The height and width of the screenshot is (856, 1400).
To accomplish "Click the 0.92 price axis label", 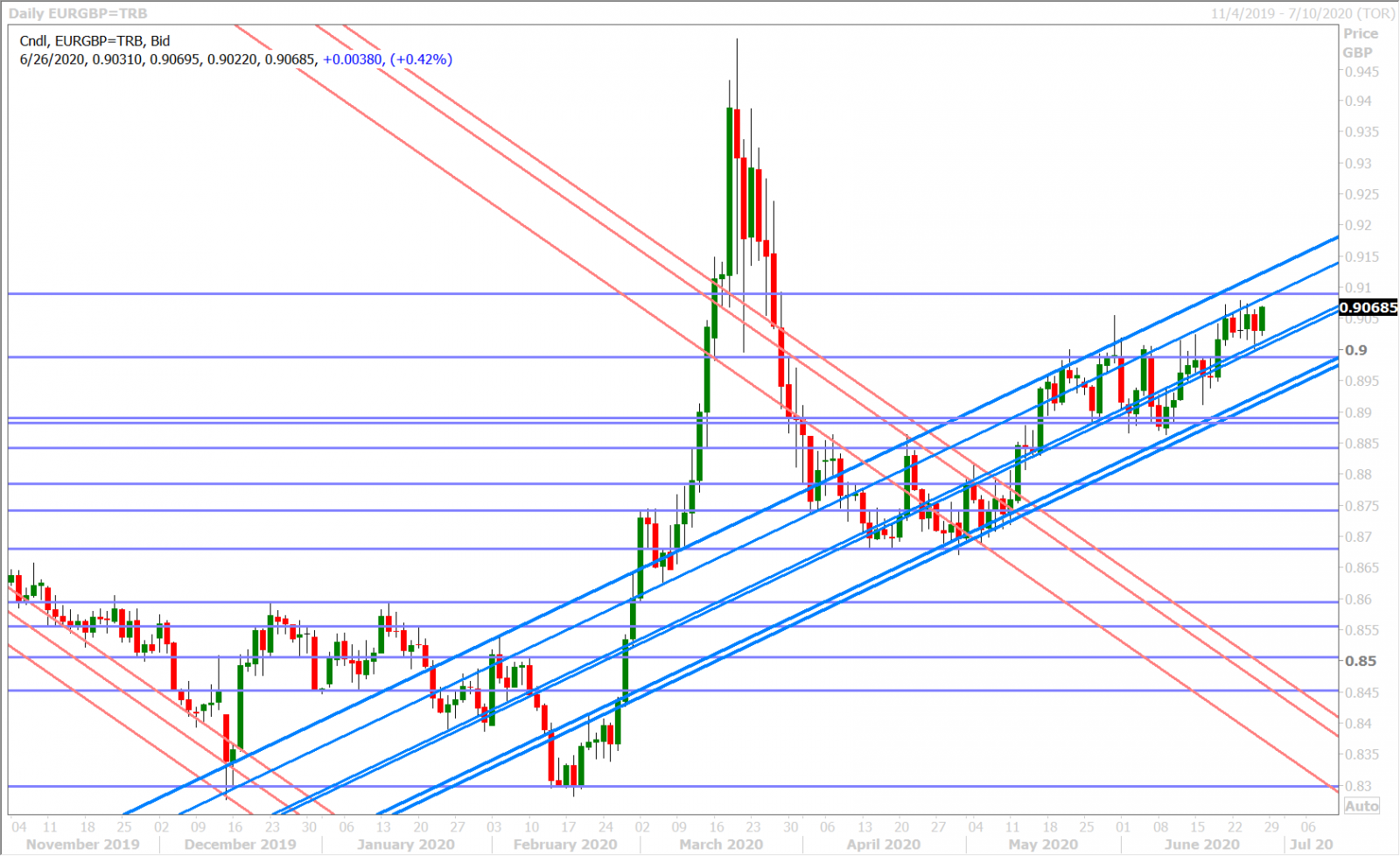I will (x=1359, y=226).
